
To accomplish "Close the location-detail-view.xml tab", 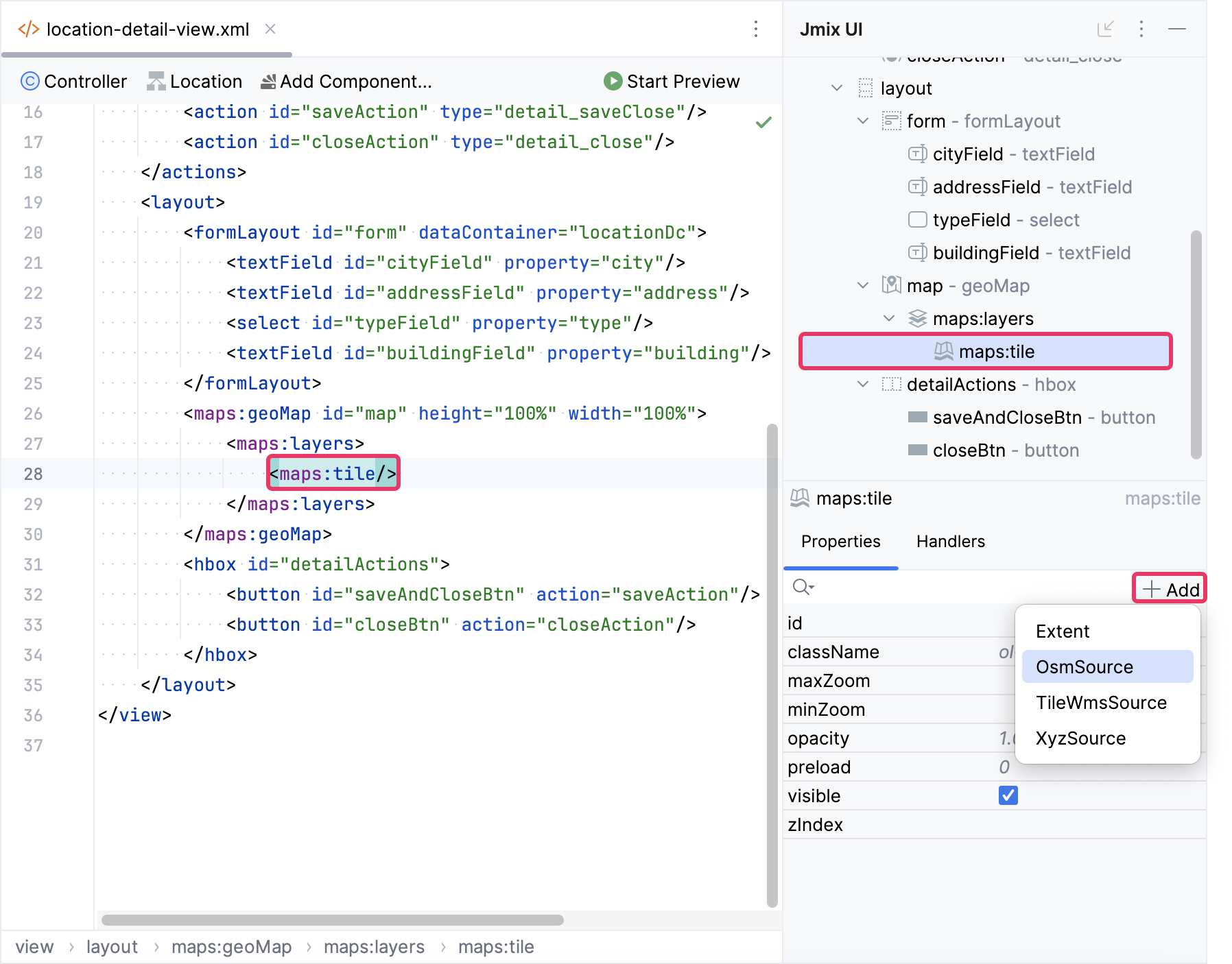I will coord(270,29).
